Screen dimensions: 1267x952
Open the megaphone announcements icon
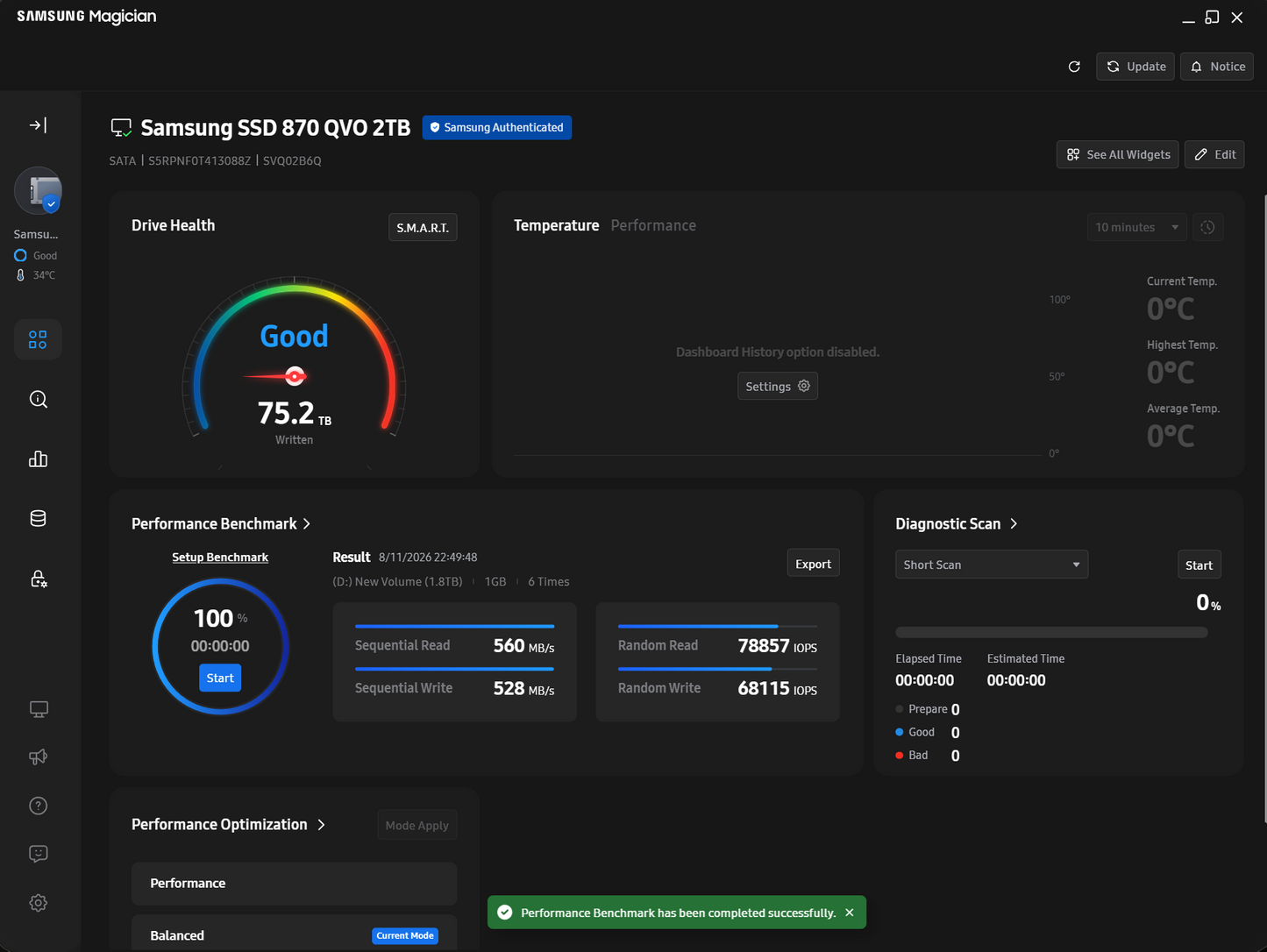38,757
